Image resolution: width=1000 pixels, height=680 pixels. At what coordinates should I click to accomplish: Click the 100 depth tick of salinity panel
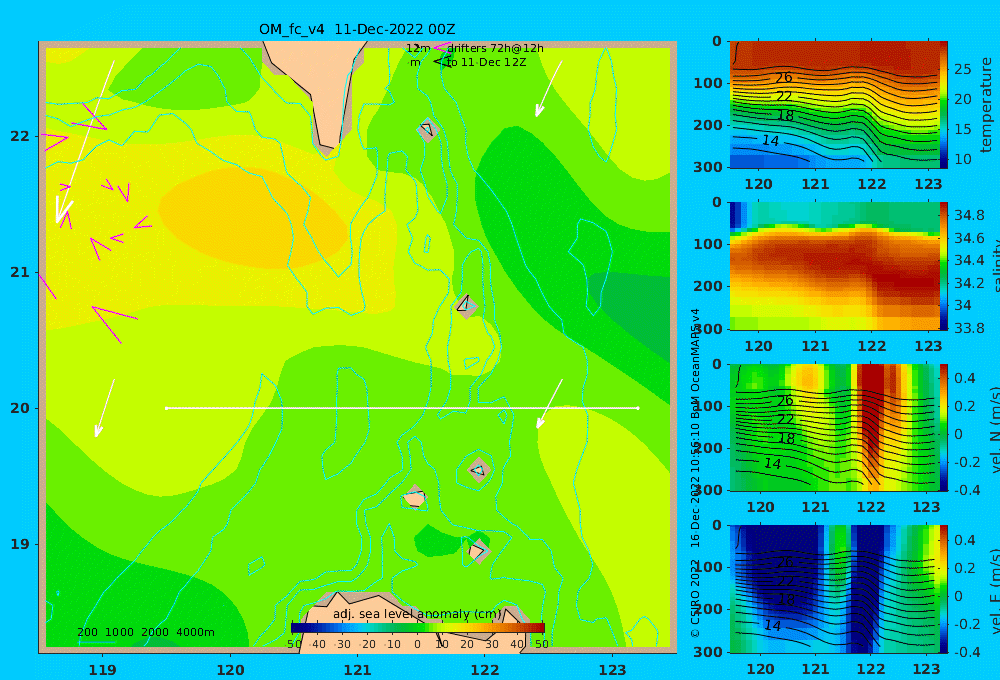point(708,244)
